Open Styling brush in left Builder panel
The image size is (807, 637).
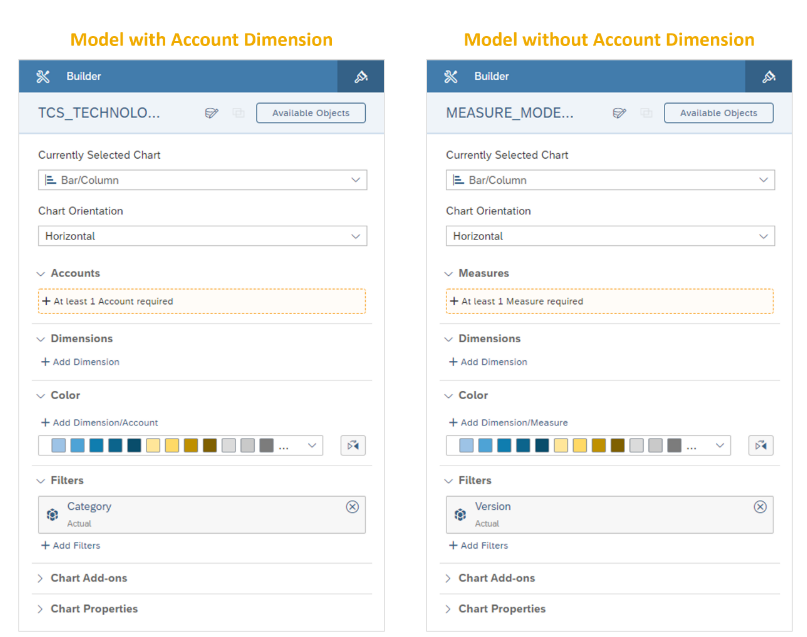click(x=361, y=77)
